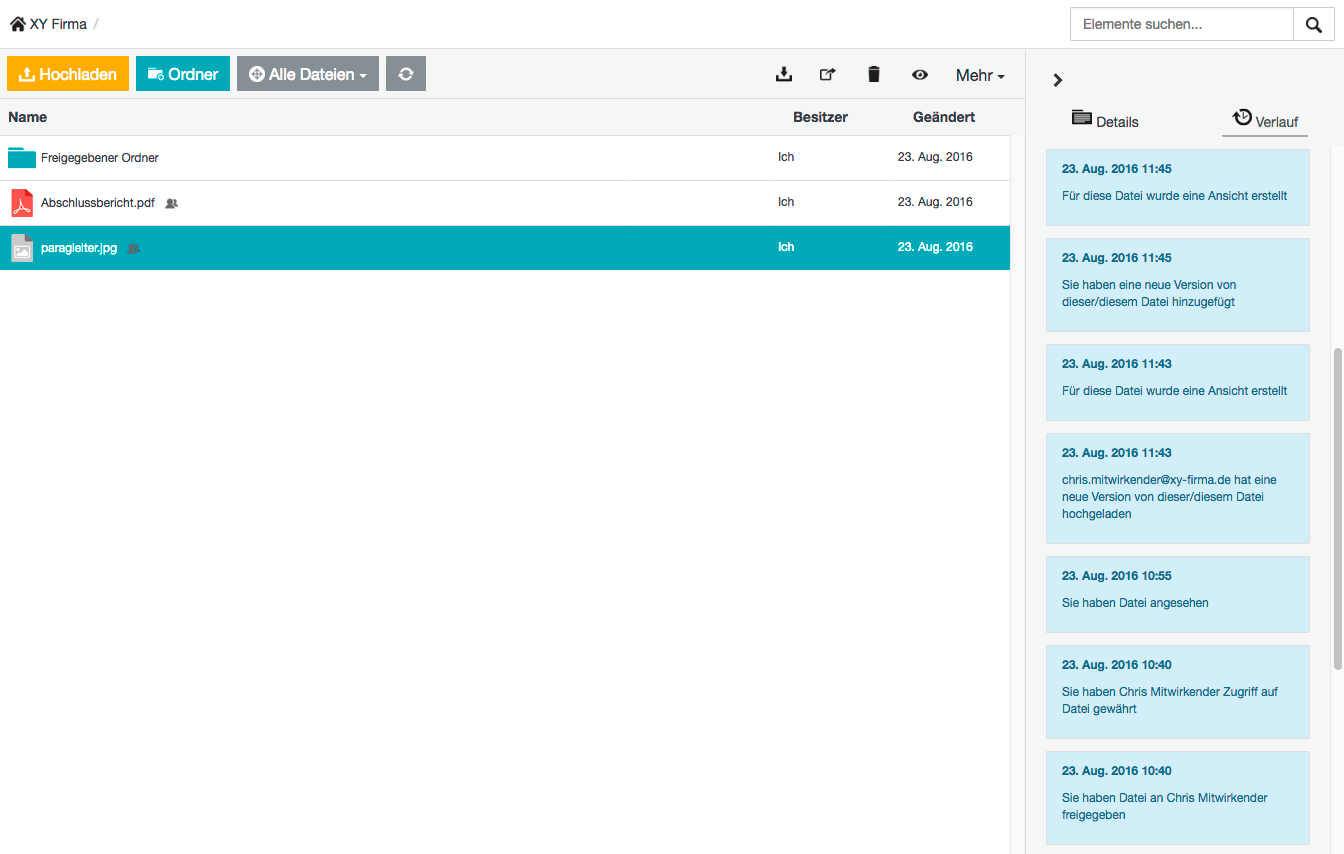Click the eye preview icon
Viewport: 1344px width, 854px height.
(x=920, y=74)
